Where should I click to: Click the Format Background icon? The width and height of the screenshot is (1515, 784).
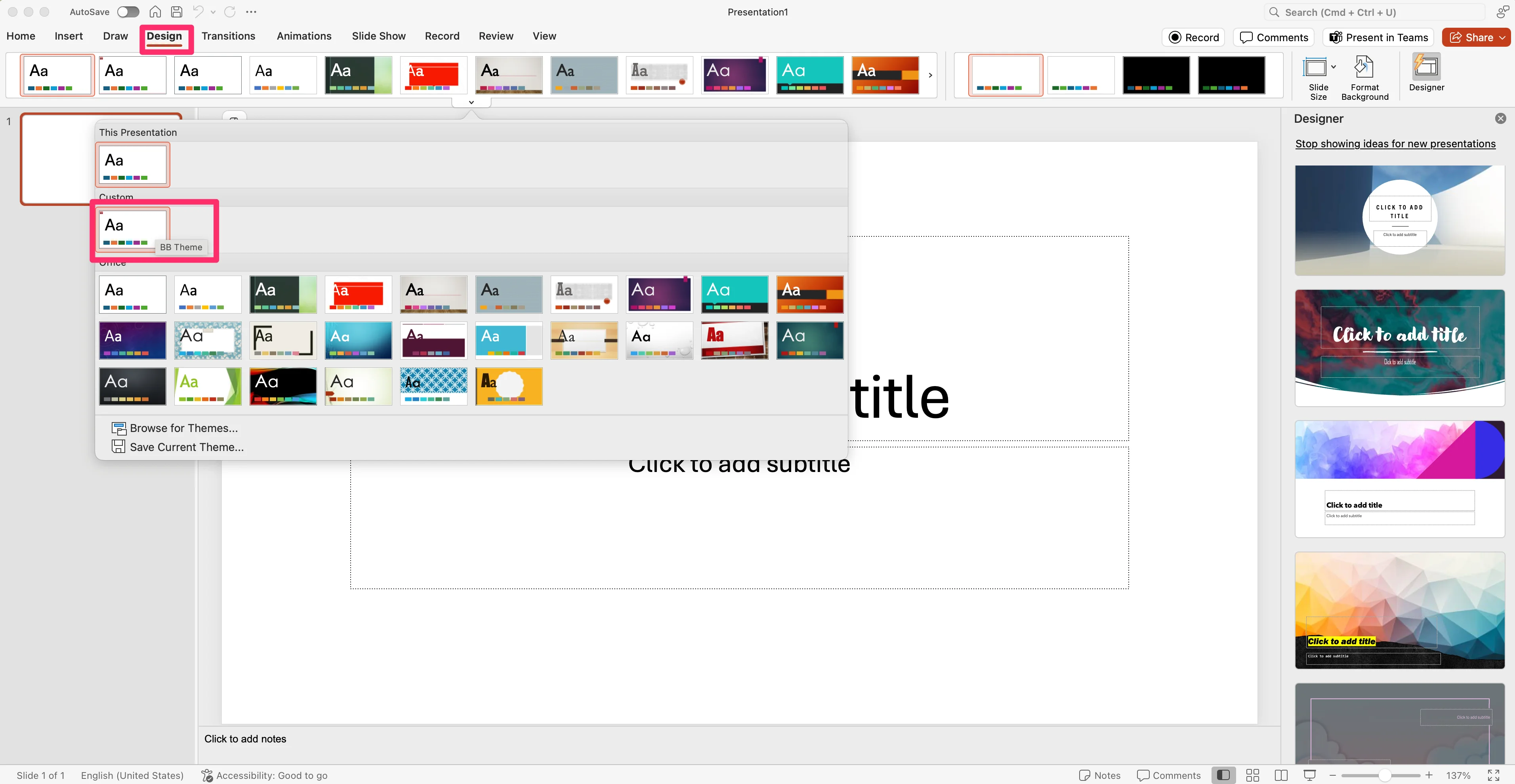click(1364, 68)
